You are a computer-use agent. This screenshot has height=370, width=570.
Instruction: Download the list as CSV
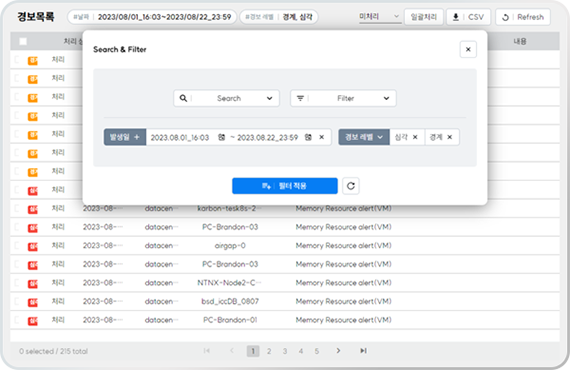click(468, 17)
